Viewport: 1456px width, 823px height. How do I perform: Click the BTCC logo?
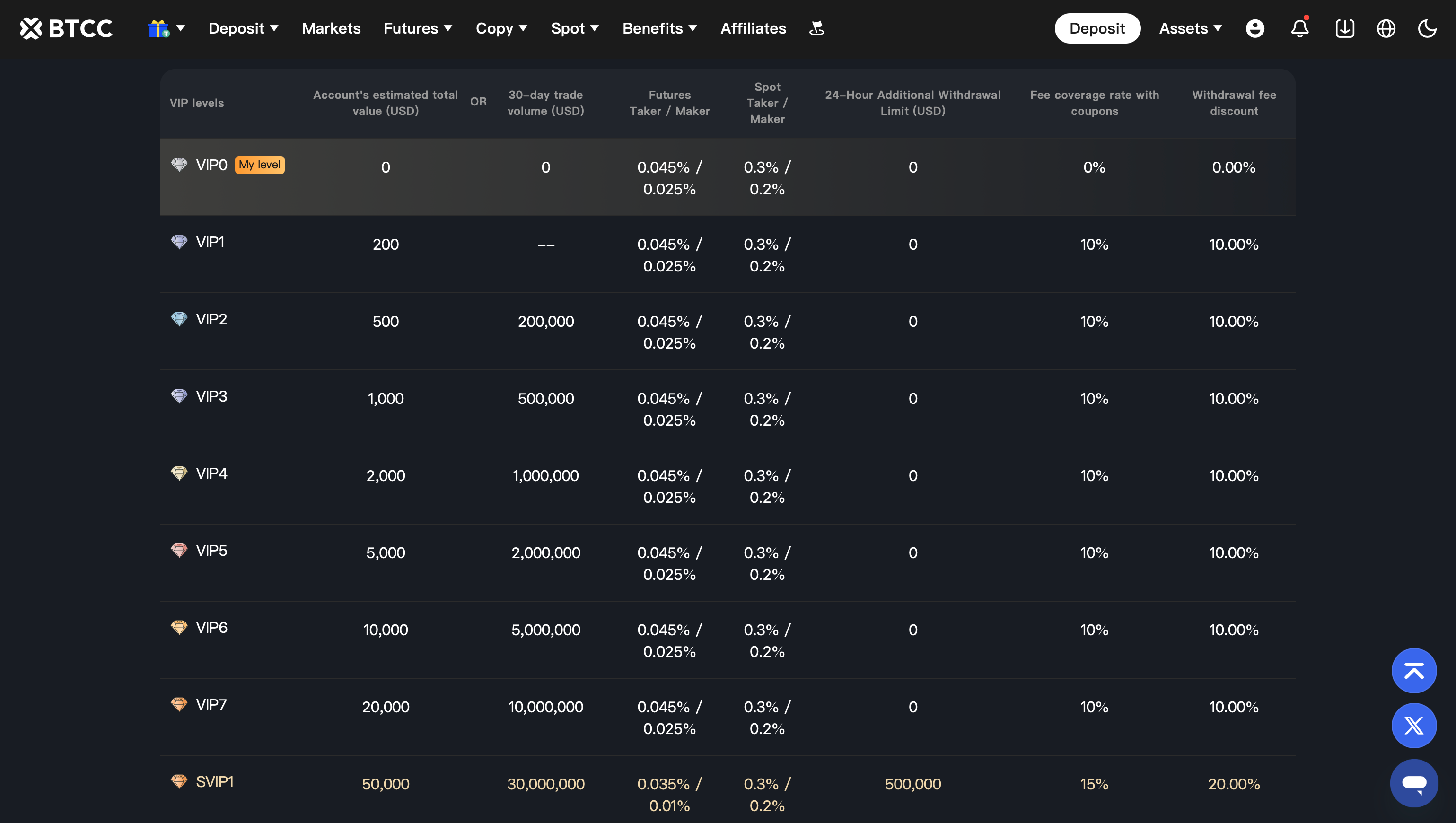66,28
